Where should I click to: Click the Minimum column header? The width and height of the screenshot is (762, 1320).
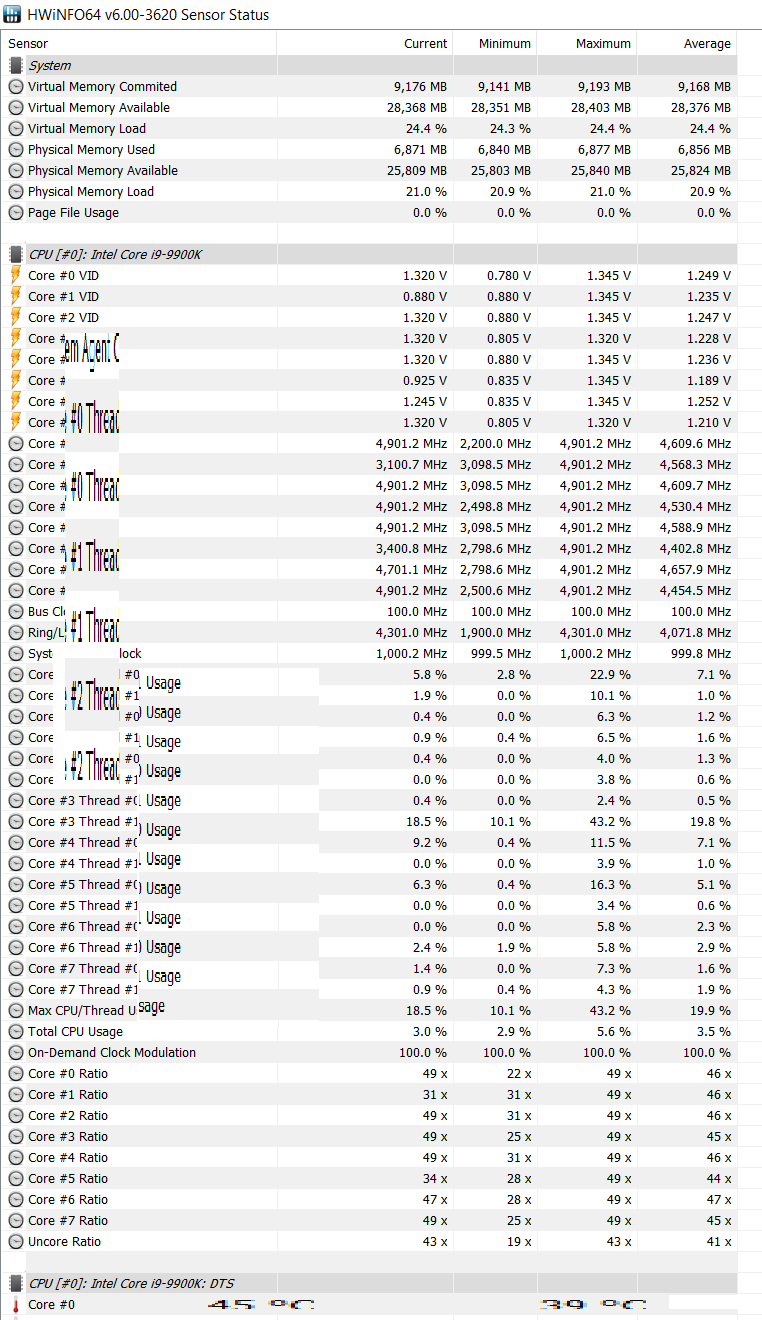pyautogui.click(x=504, y=43)
